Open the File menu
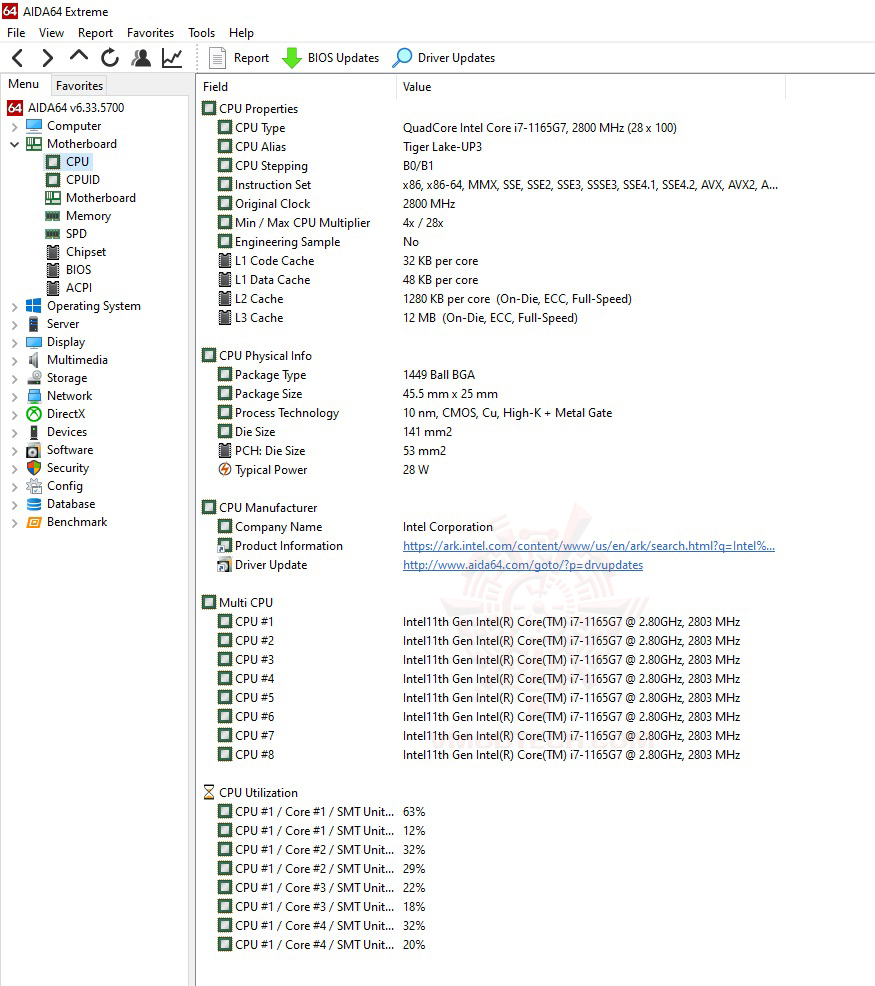 [16, 33]
